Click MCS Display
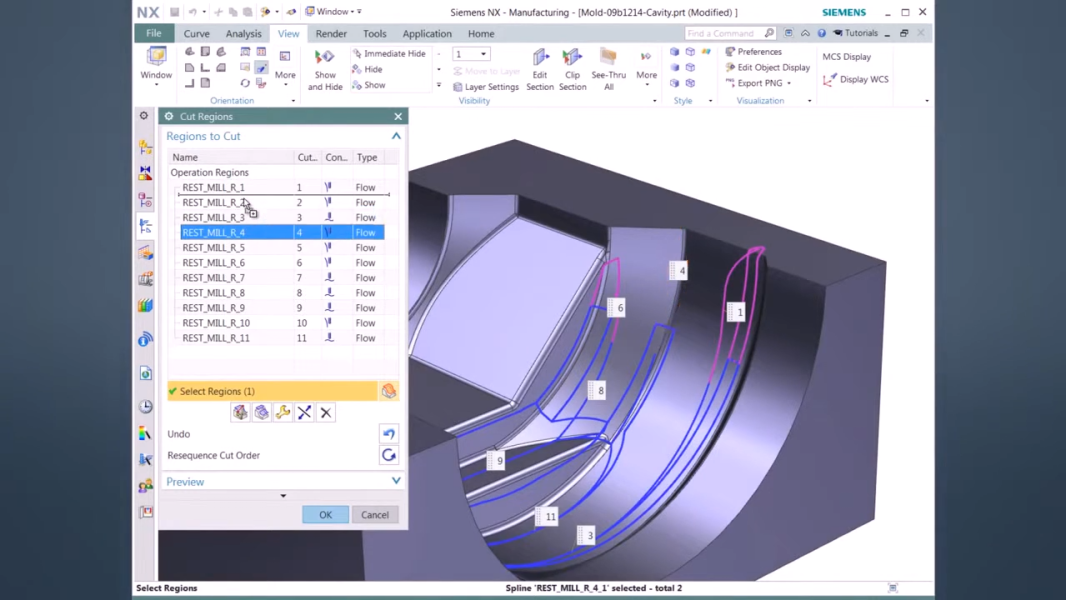Screen dimensions: 1066x600 pos(846,57)
